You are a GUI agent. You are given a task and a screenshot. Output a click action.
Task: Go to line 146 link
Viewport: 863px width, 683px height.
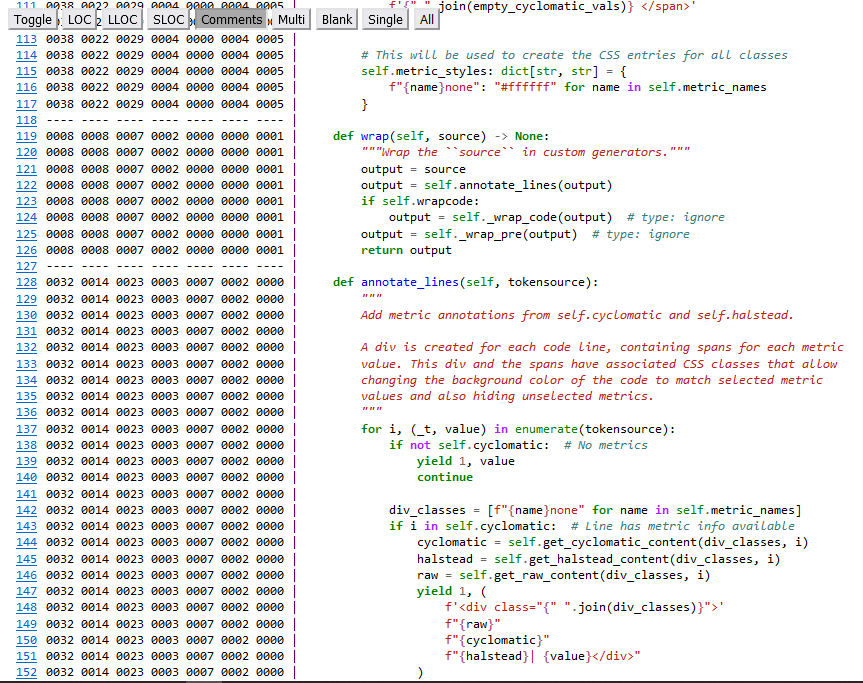coord(26,575)
